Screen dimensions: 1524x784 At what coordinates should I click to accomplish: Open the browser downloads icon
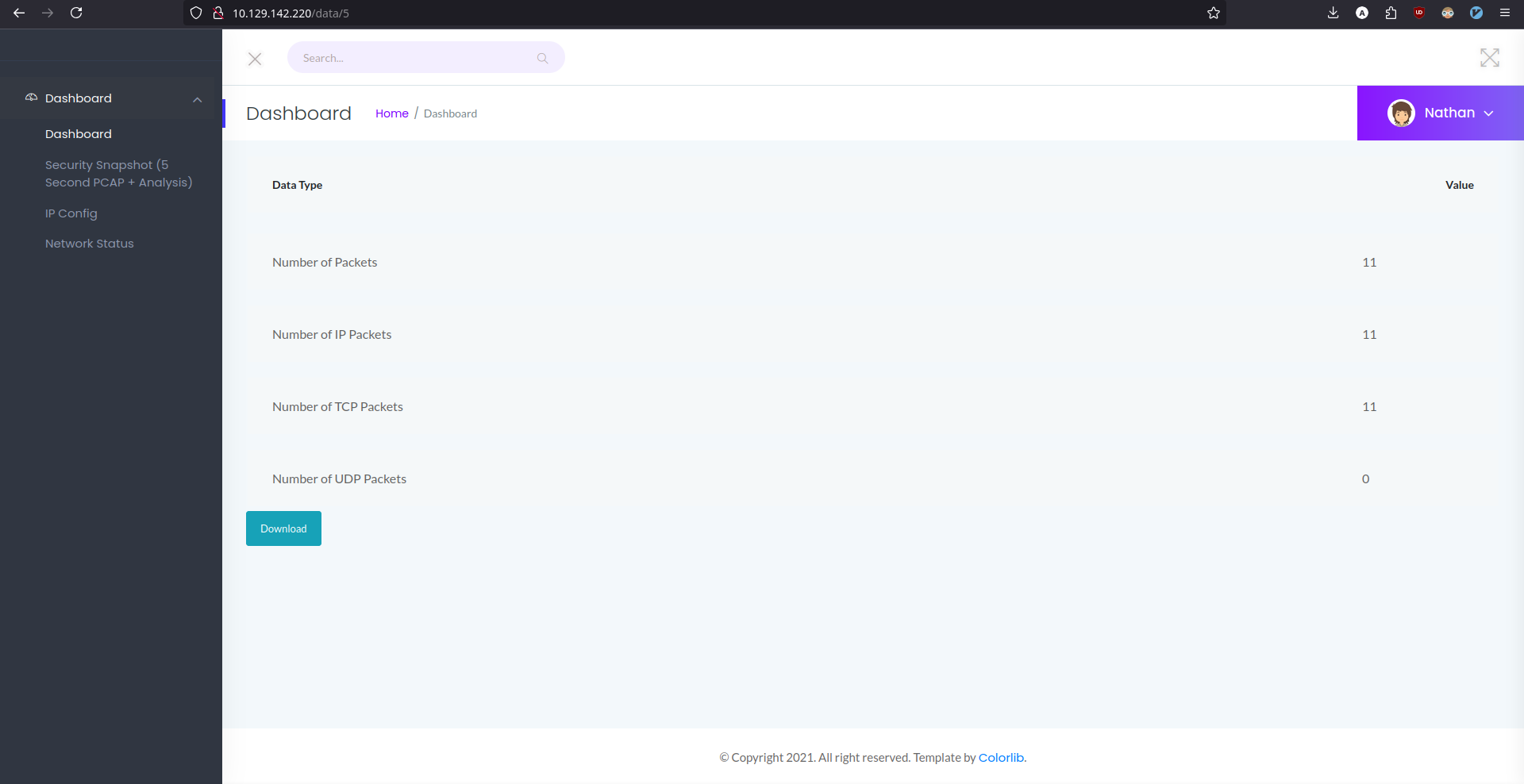point(1333,13)
